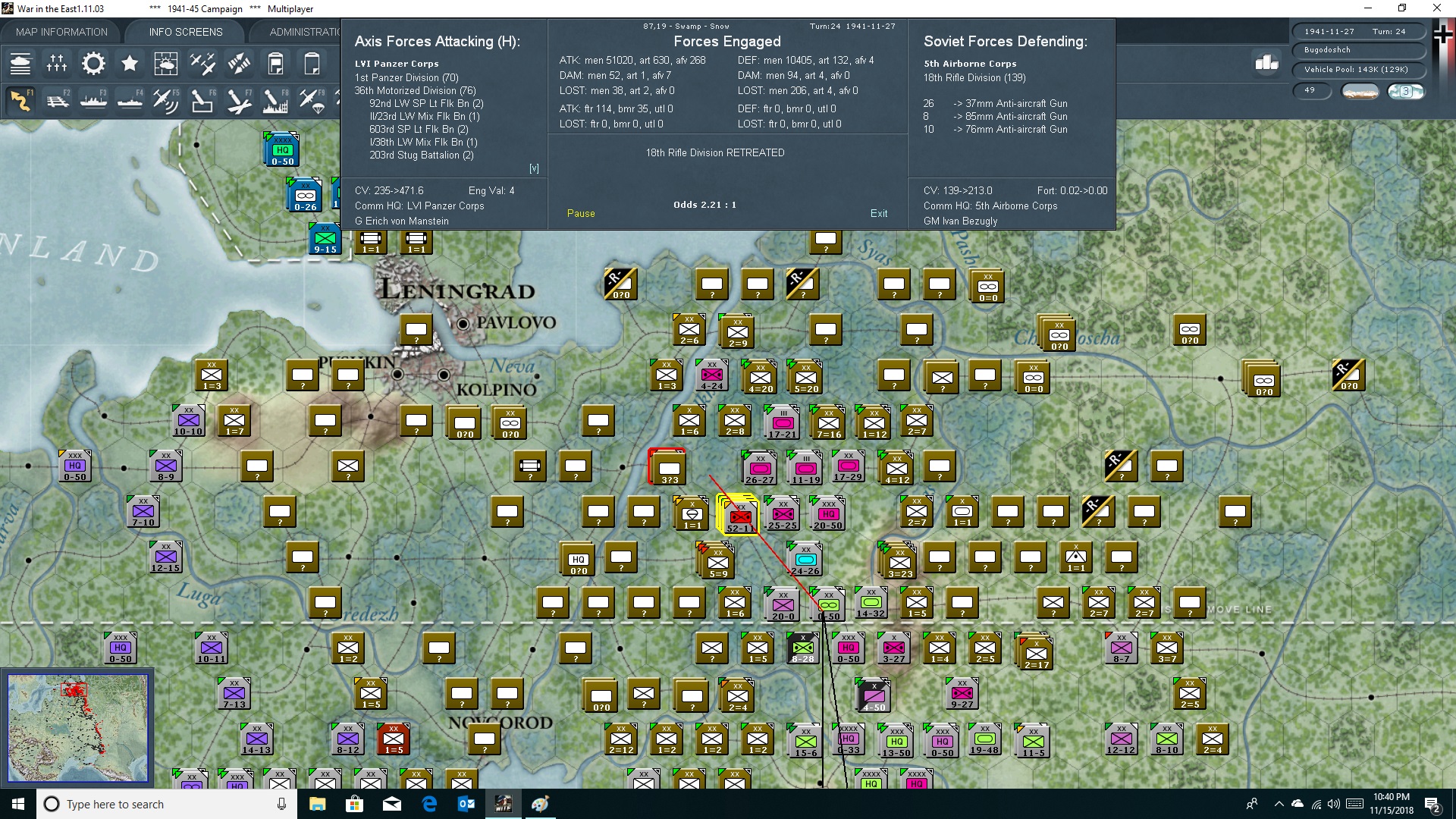Open the losses screen with crosses icon
Viewport: 1456px width, 819px height.
point(57,64)
